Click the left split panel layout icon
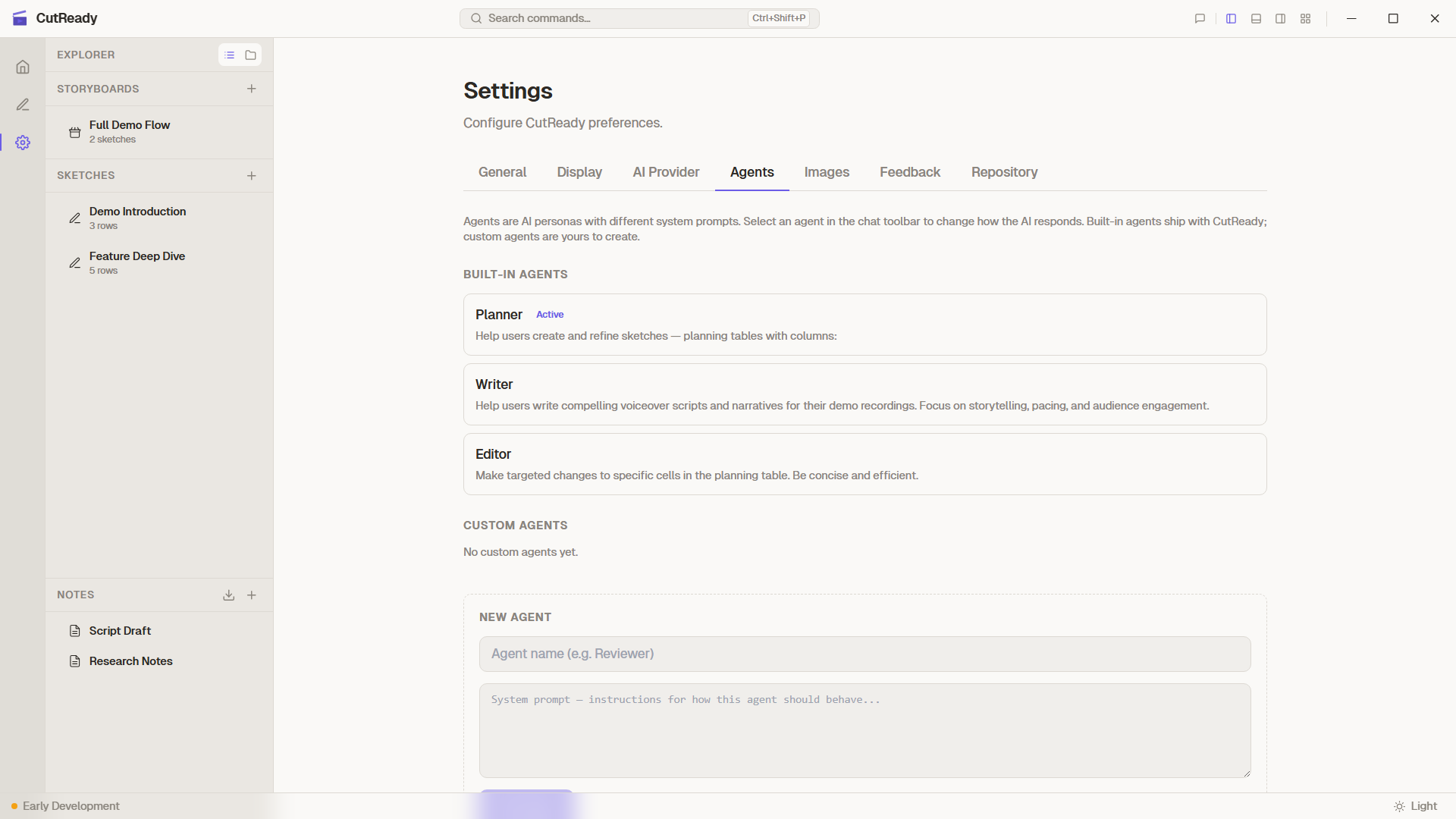 [1231, 18]
